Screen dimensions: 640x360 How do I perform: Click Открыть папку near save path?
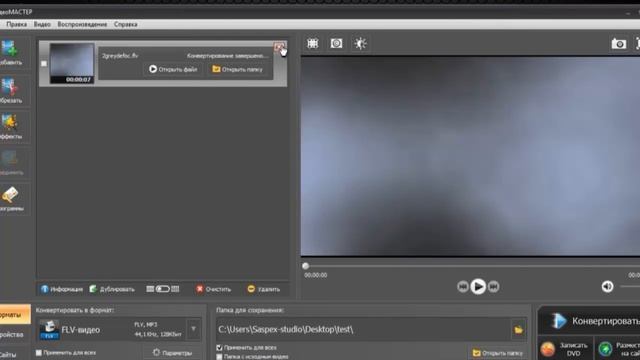[x=498, y=353]
